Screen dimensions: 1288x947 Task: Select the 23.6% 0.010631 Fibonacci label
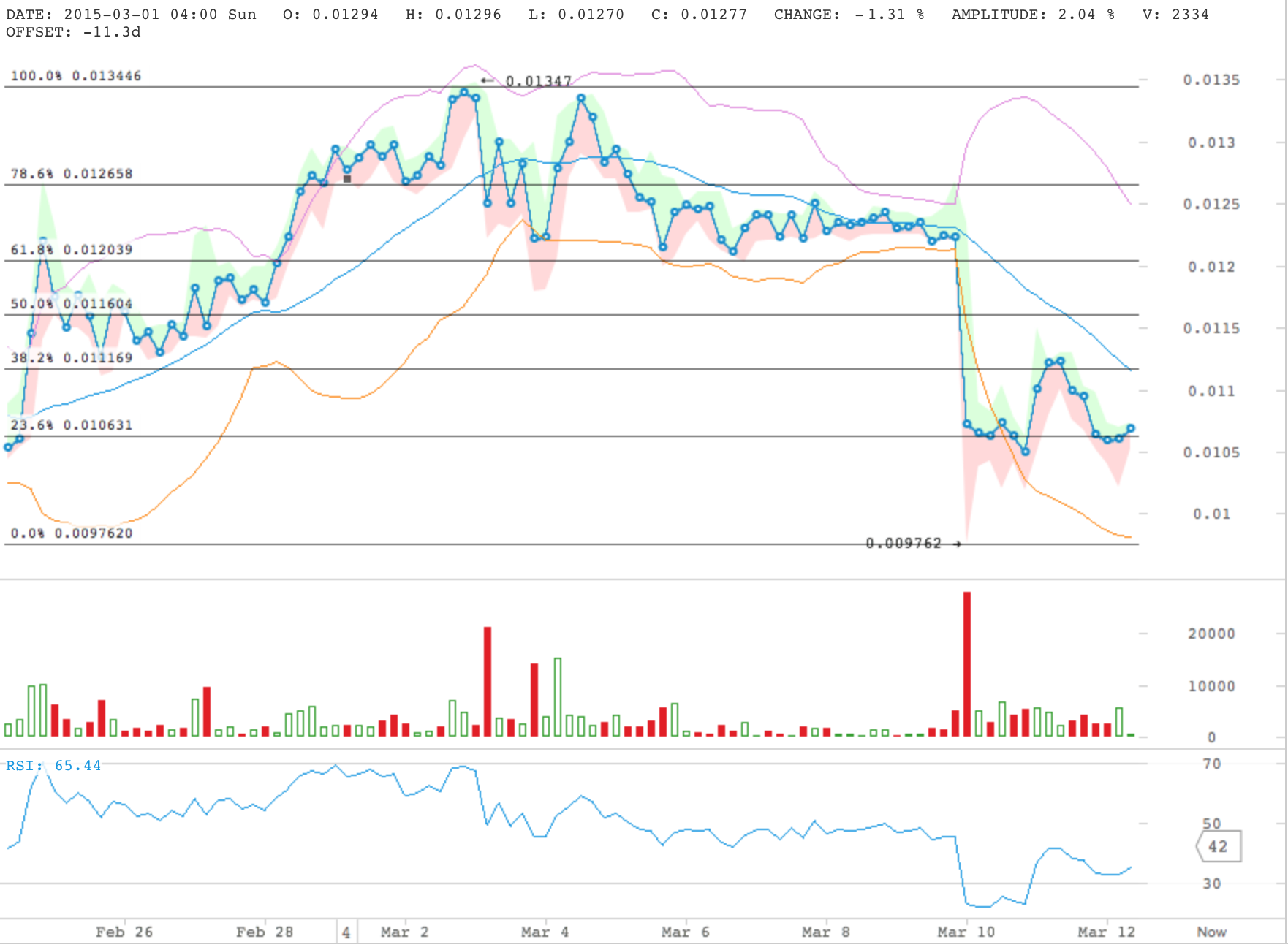[72, 425]
